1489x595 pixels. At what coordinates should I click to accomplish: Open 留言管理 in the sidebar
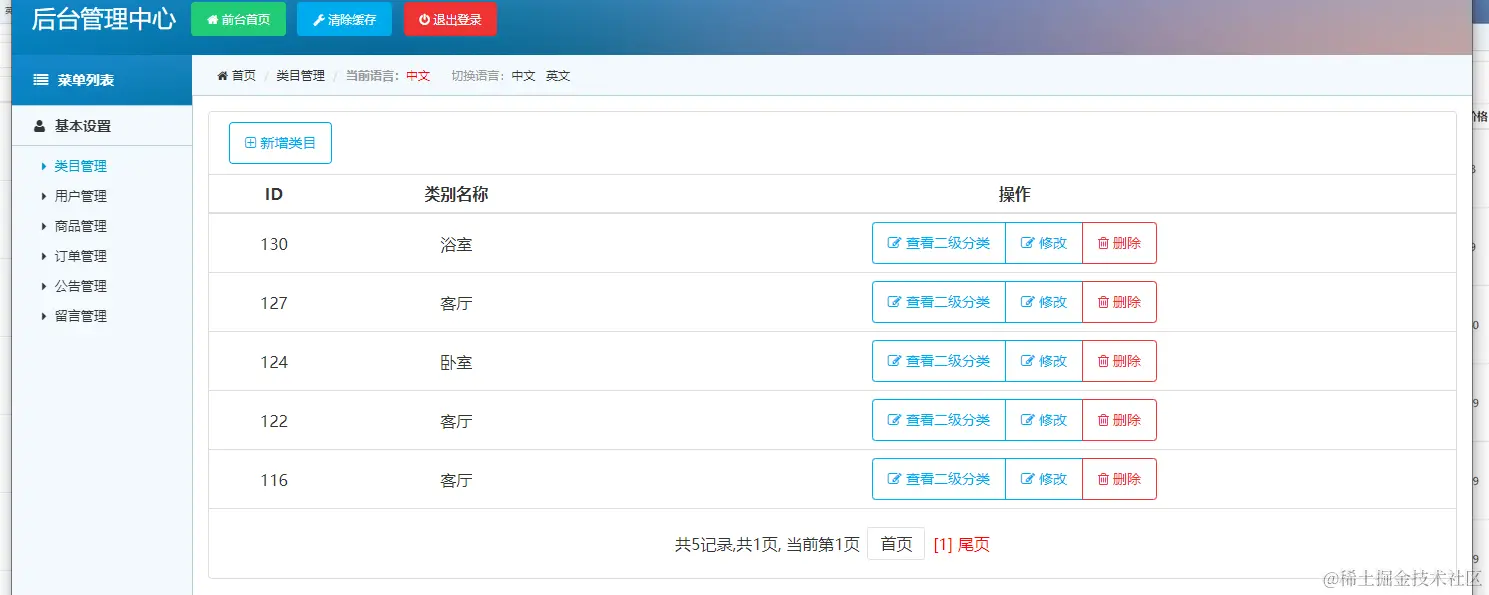click(80, 316)
